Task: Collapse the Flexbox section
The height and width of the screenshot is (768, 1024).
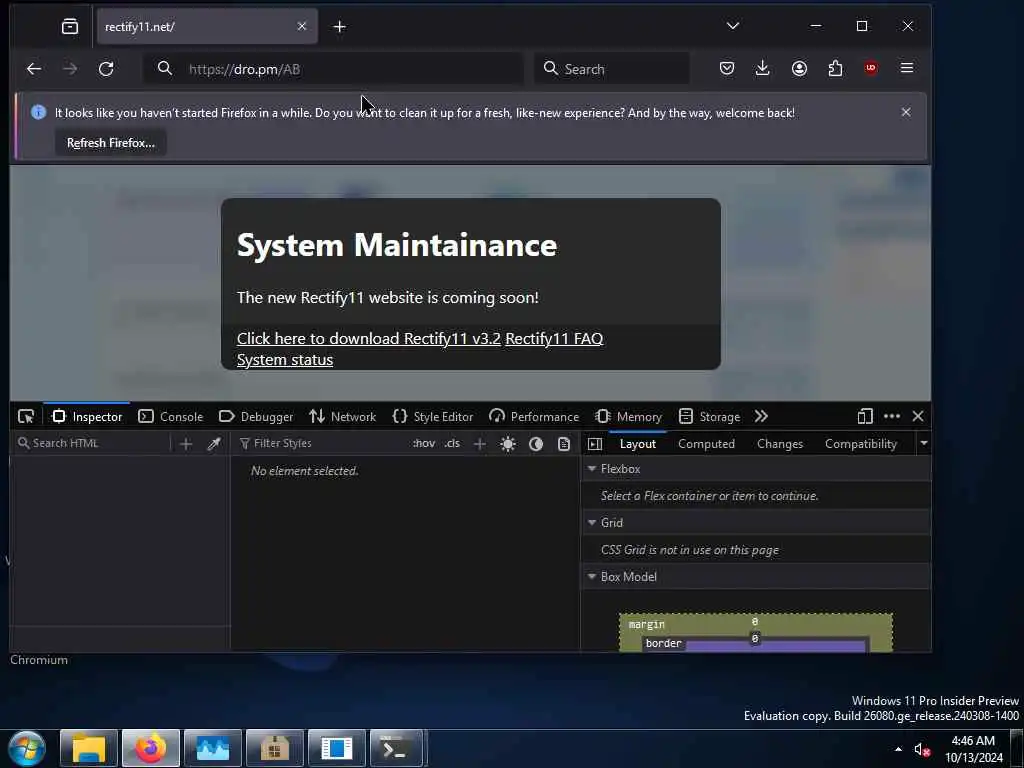Action: (x=592, y=469)
